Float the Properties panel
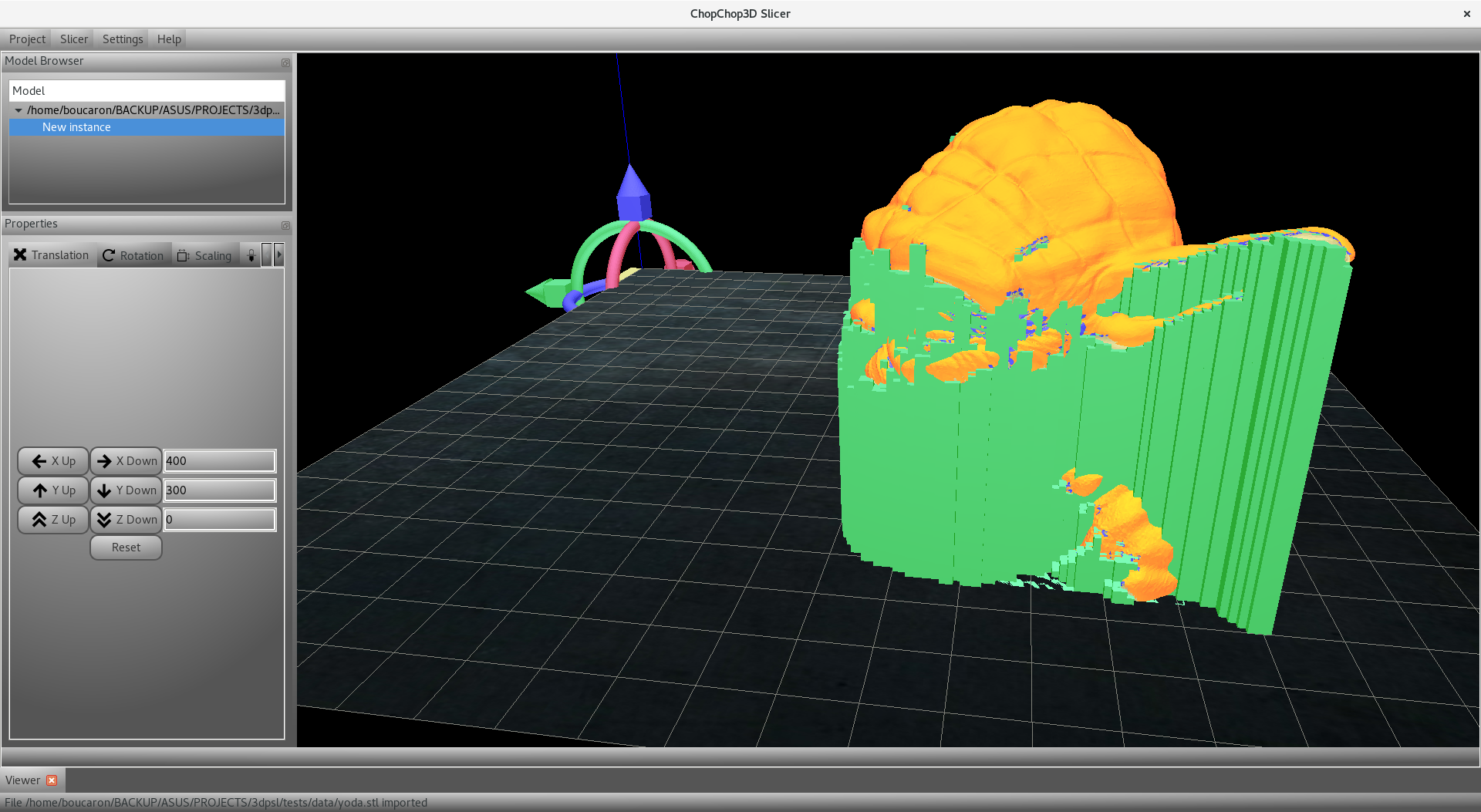 [285, 225]
